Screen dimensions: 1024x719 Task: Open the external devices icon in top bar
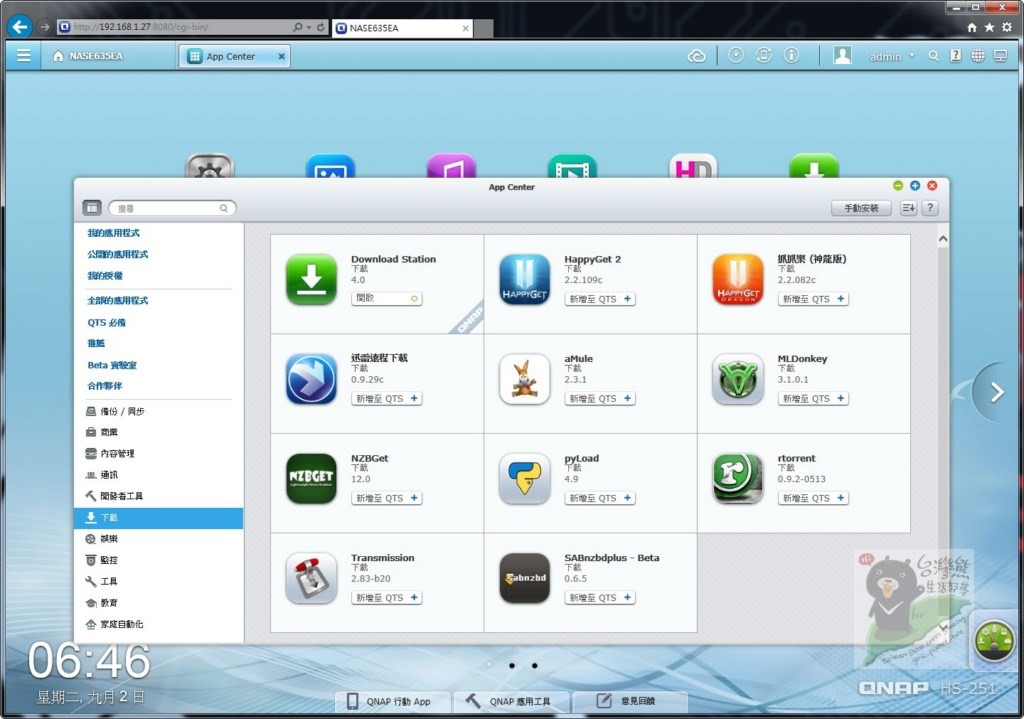763,56
